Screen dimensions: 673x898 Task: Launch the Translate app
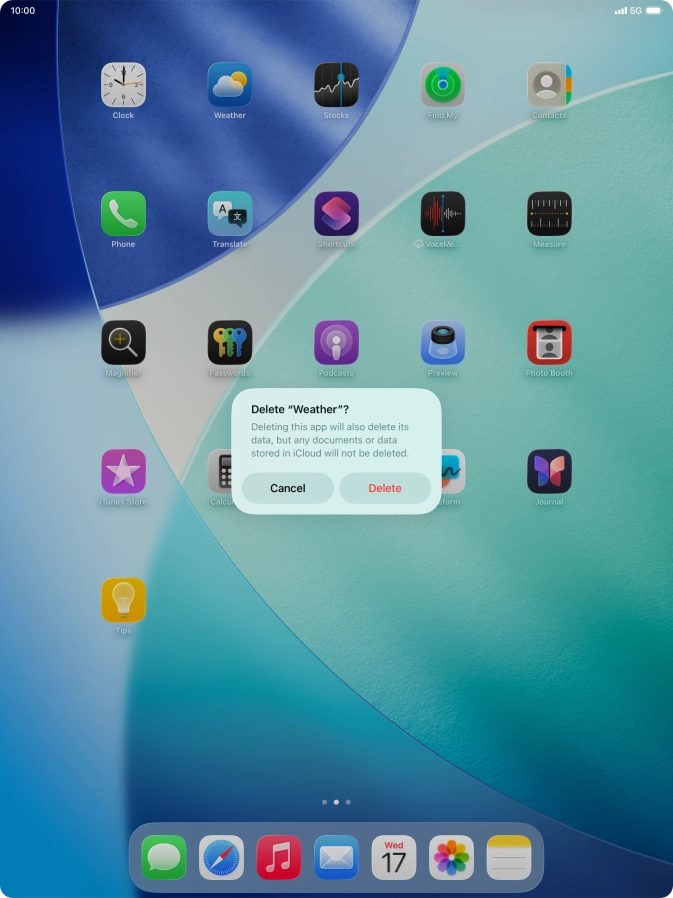tap(230, 214)
